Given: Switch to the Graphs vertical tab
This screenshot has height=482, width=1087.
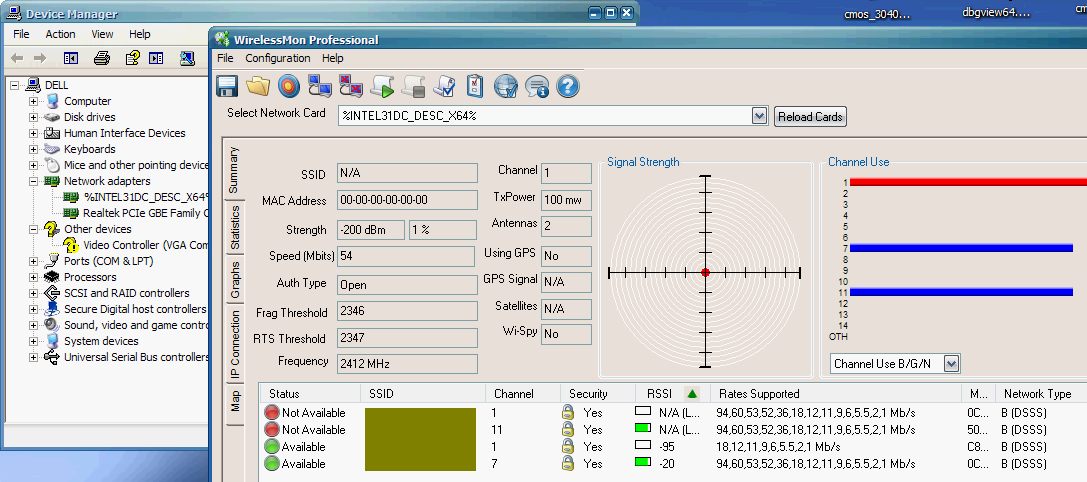Looking at the screenshot, I should click(234, 279).
